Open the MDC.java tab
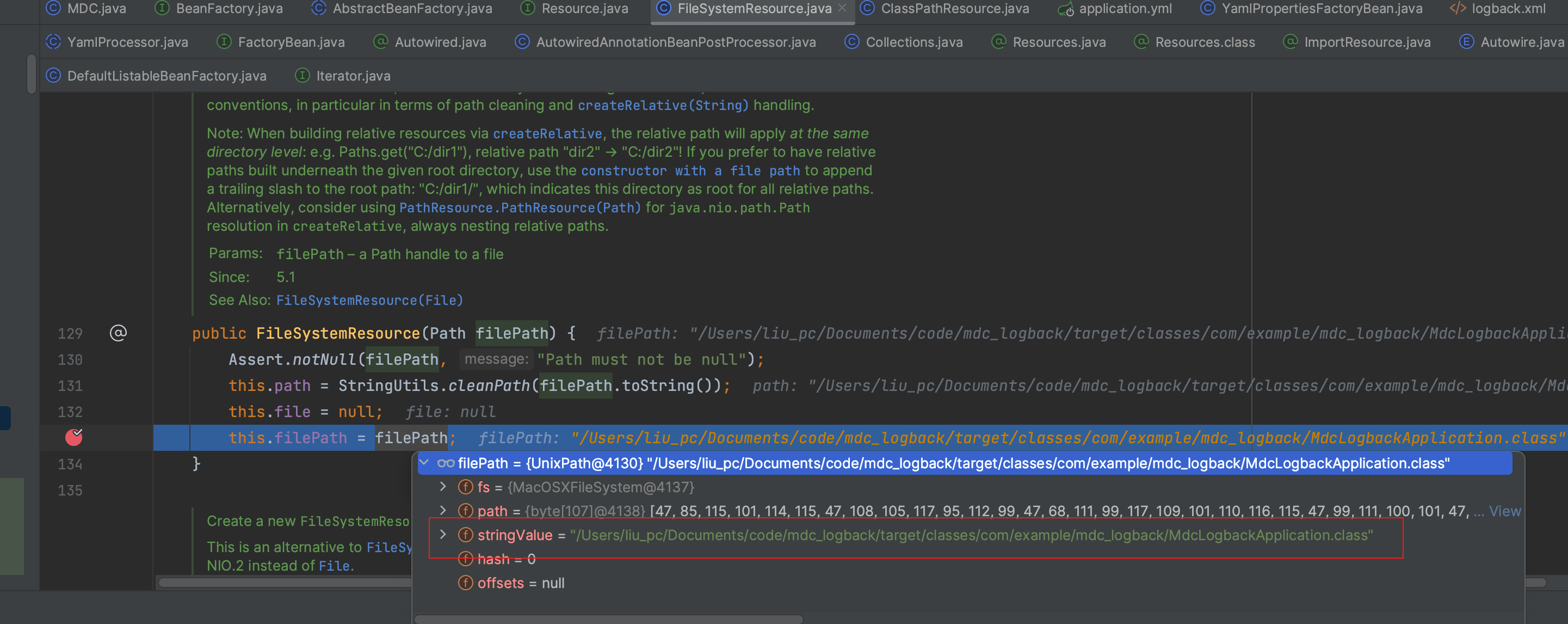1568x624 pixels. pyautogui.click(x=87, y=9)
